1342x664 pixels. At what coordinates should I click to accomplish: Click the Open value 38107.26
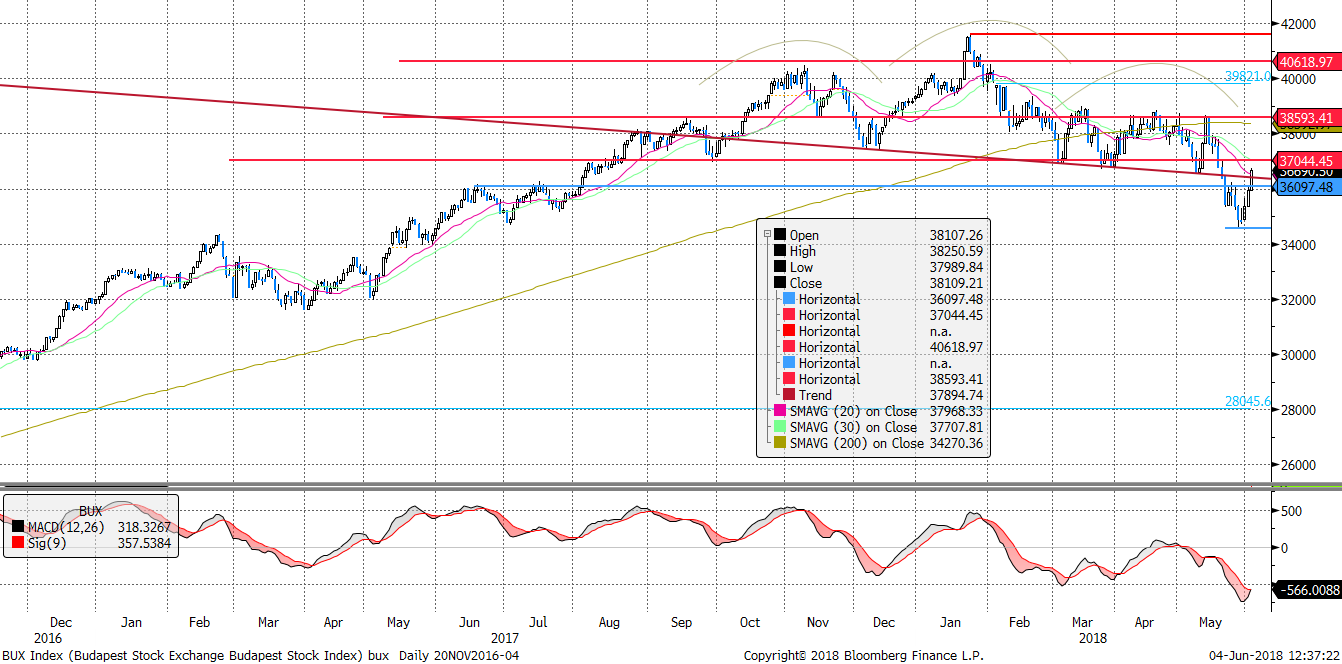(957, 235)
